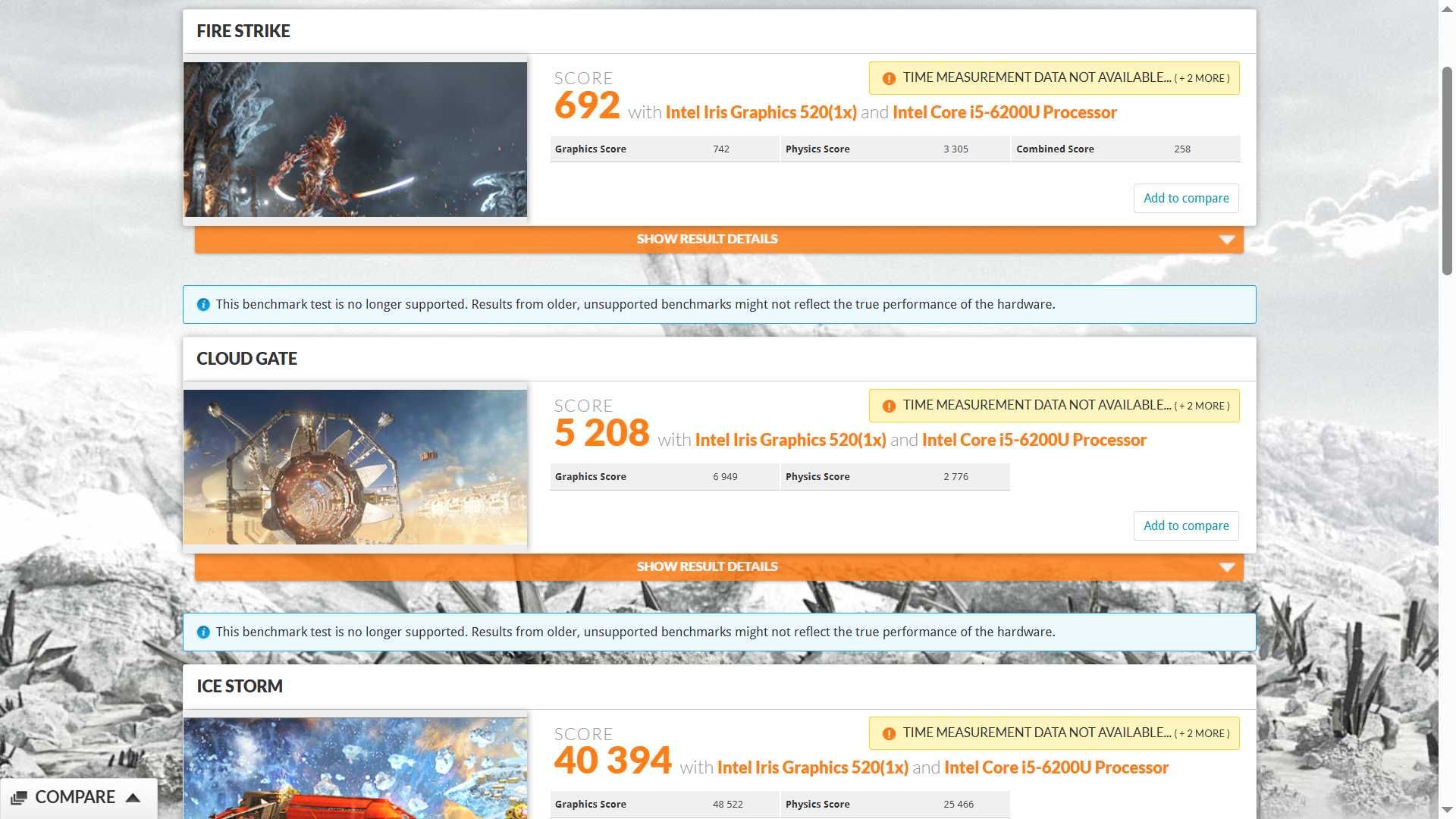Click Ice Storm Physics Score value 25 466
1456x819 pixels.
point(959,805)
